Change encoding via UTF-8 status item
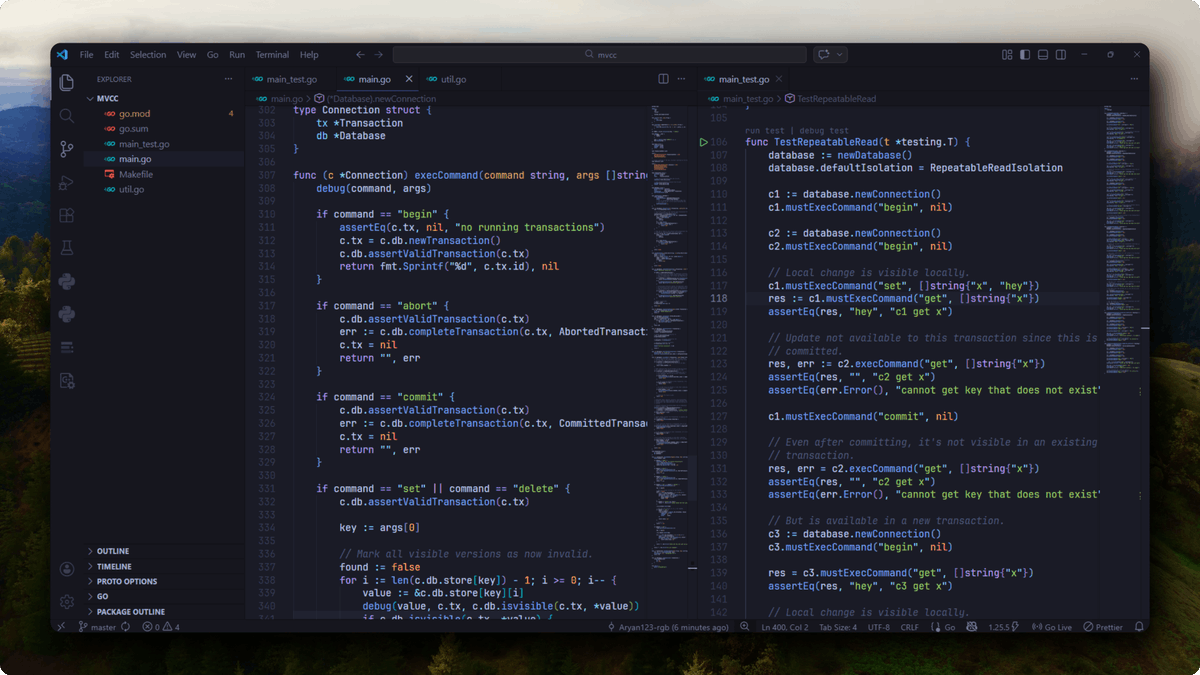Viewport: 1200px width, 675px height. coord(879,627)
